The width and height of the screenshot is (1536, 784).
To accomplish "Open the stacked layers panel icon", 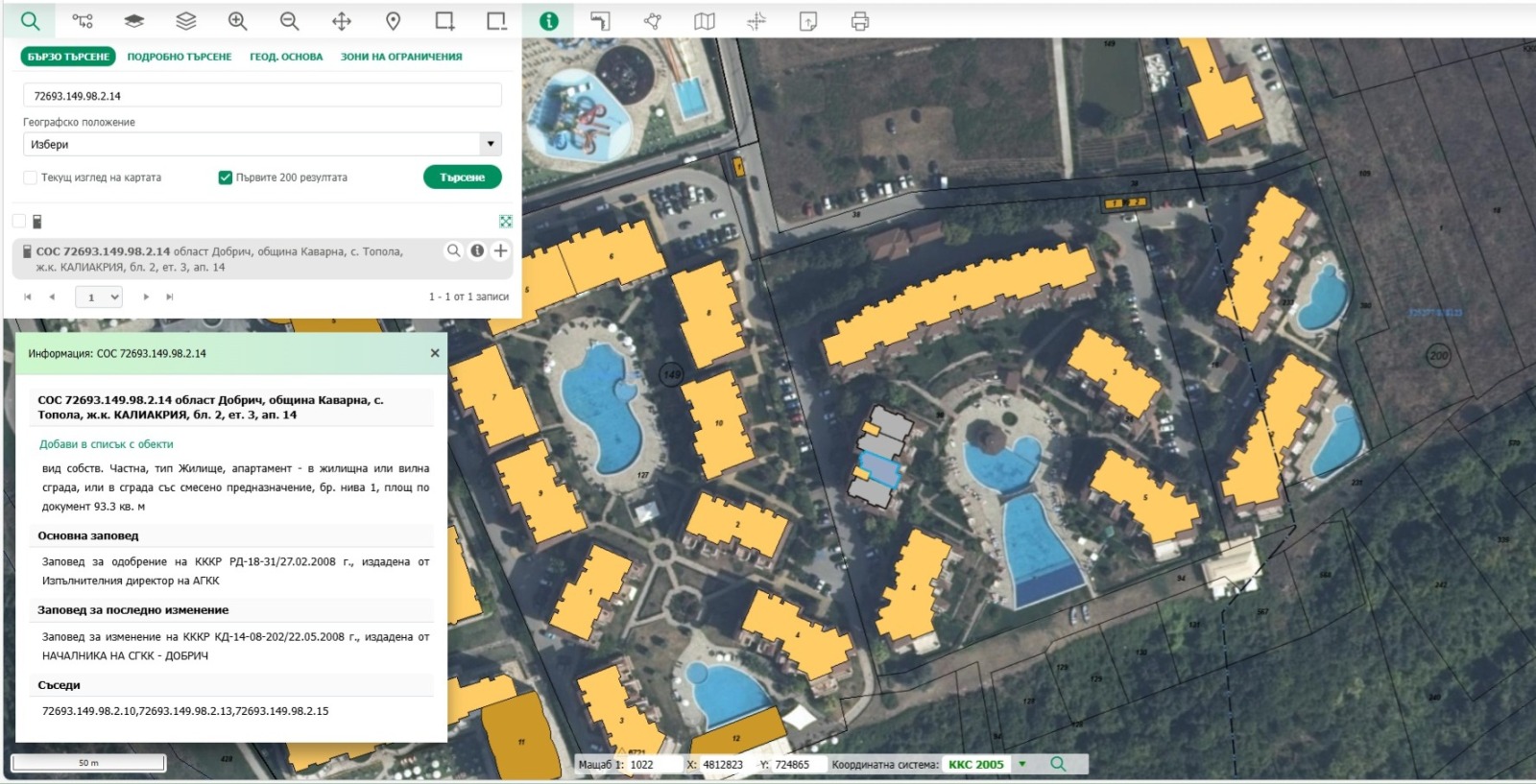I will pos(185,21).
